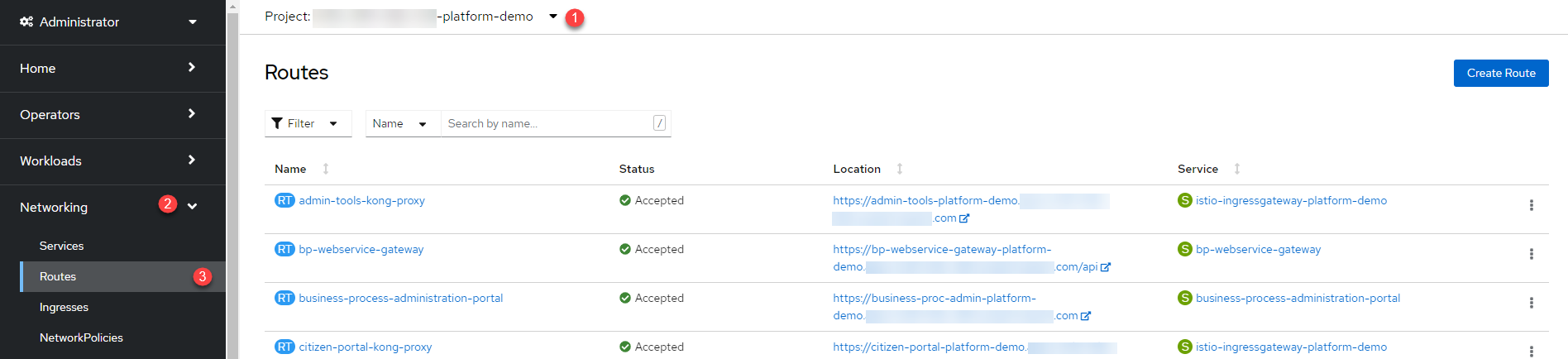
Task: Click sort arrows icon next to Service column
Action: pyautogui.click(x=1237, y=169)
